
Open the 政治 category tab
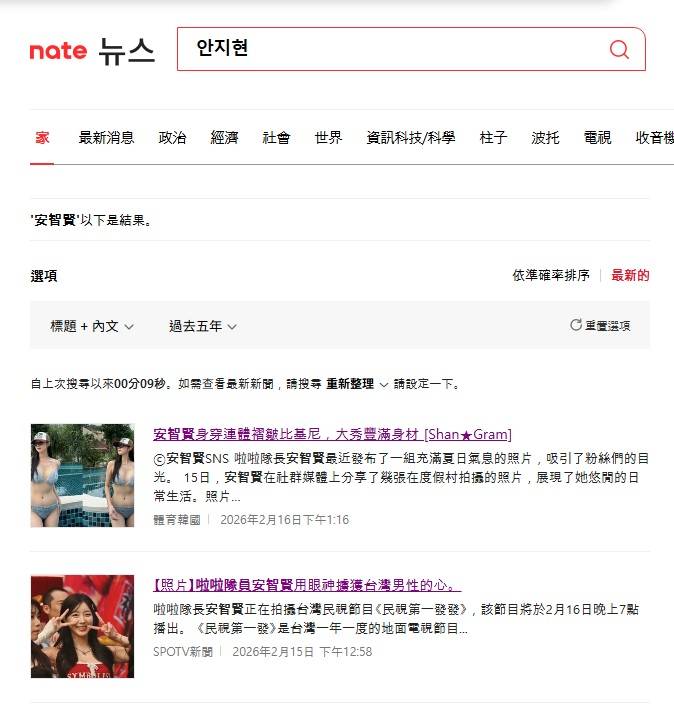point(172,137)
